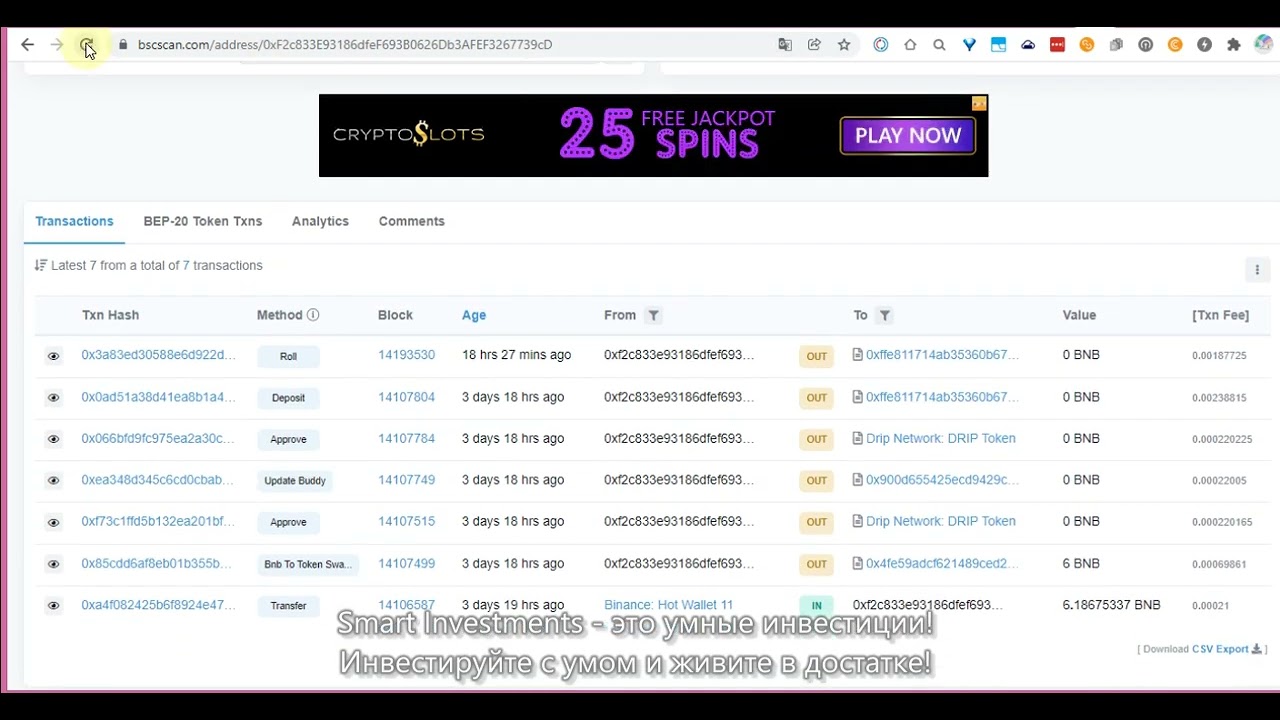Open the home icon extension
The height and width of the screenshot is (720, 1280).
click(910, 44)
